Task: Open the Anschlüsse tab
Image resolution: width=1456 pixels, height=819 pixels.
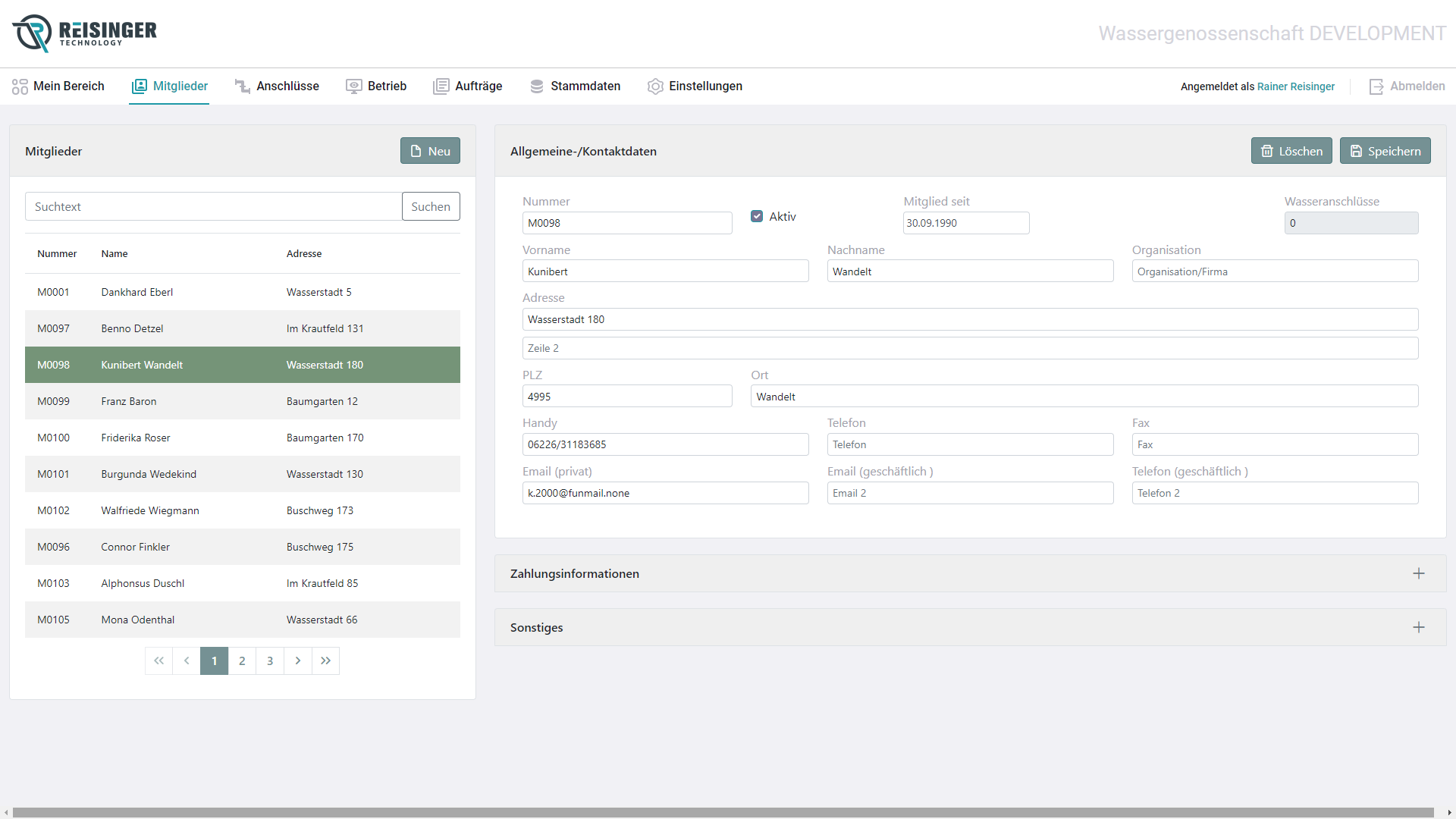Action: (277, 86)
